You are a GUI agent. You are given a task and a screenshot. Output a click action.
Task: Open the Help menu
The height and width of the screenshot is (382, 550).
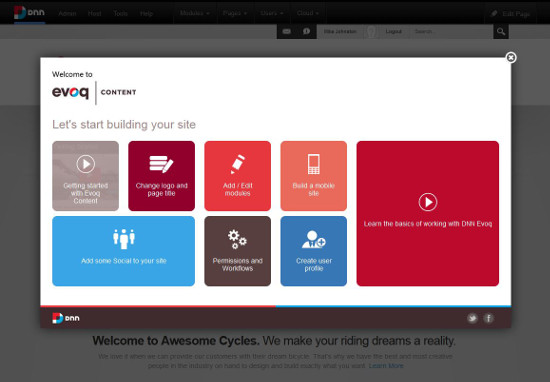(146, 14)
